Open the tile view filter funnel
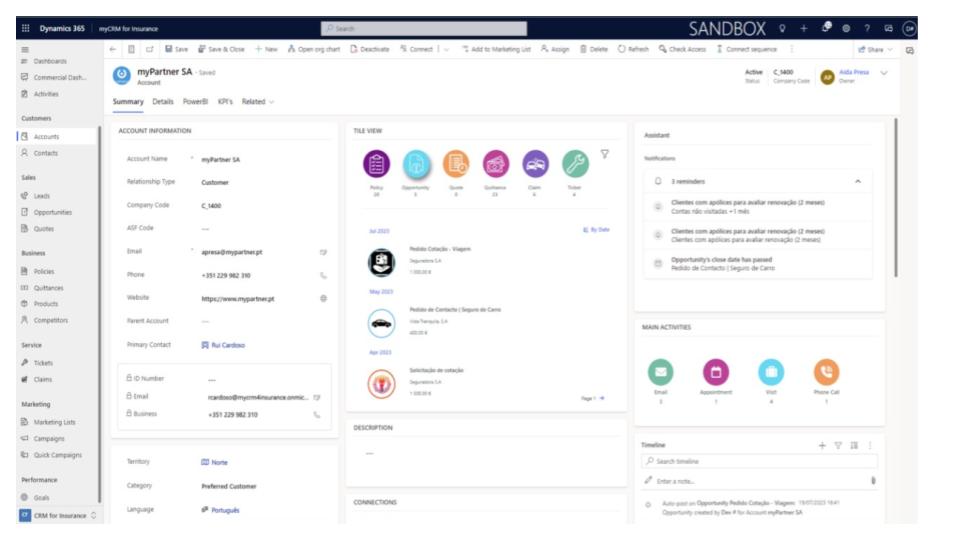960x540 pixels. 604,154
